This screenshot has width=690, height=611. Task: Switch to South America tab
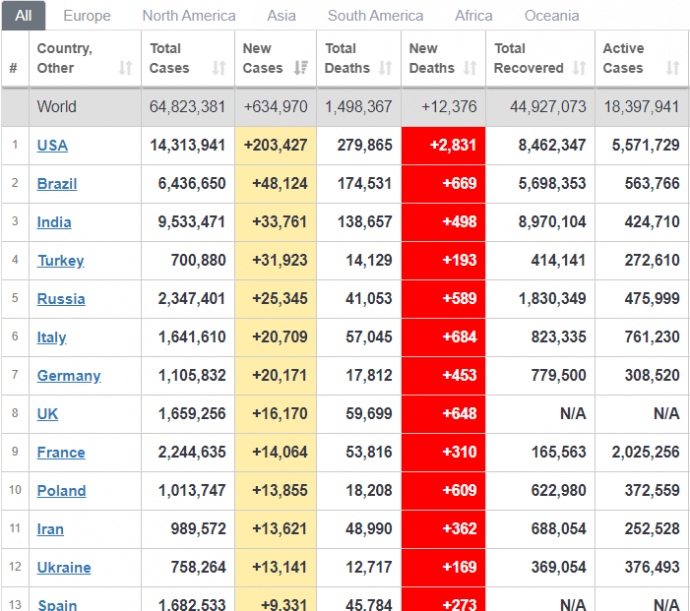[x=375, y=15]
